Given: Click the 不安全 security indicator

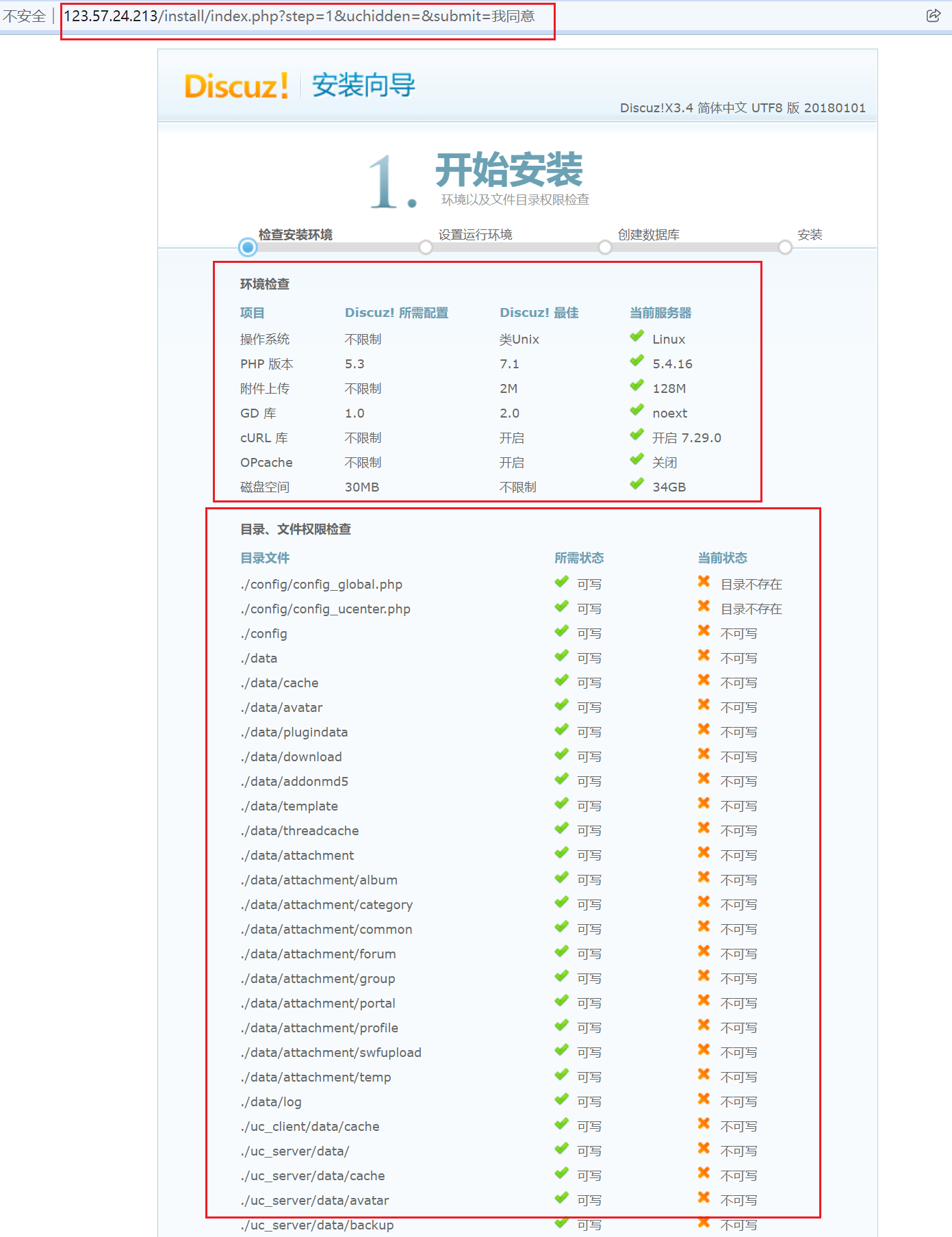Looking at the screenshot, I should pos(25,16).
